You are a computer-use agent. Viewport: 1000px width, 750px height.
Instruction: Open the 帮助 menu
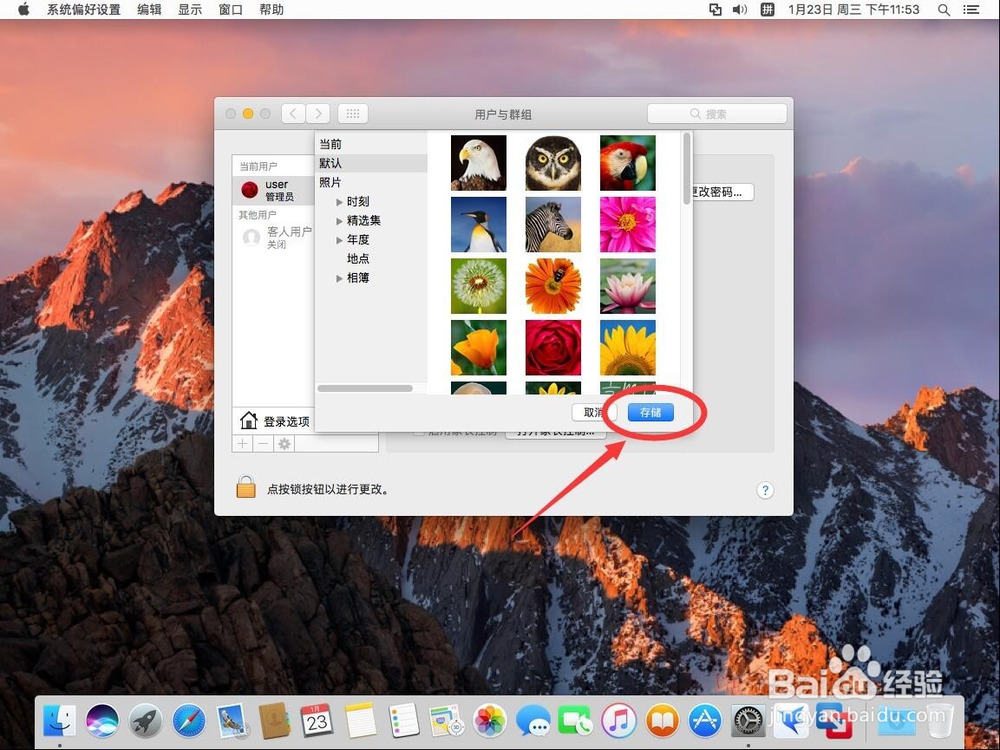(x=271, y=10)
